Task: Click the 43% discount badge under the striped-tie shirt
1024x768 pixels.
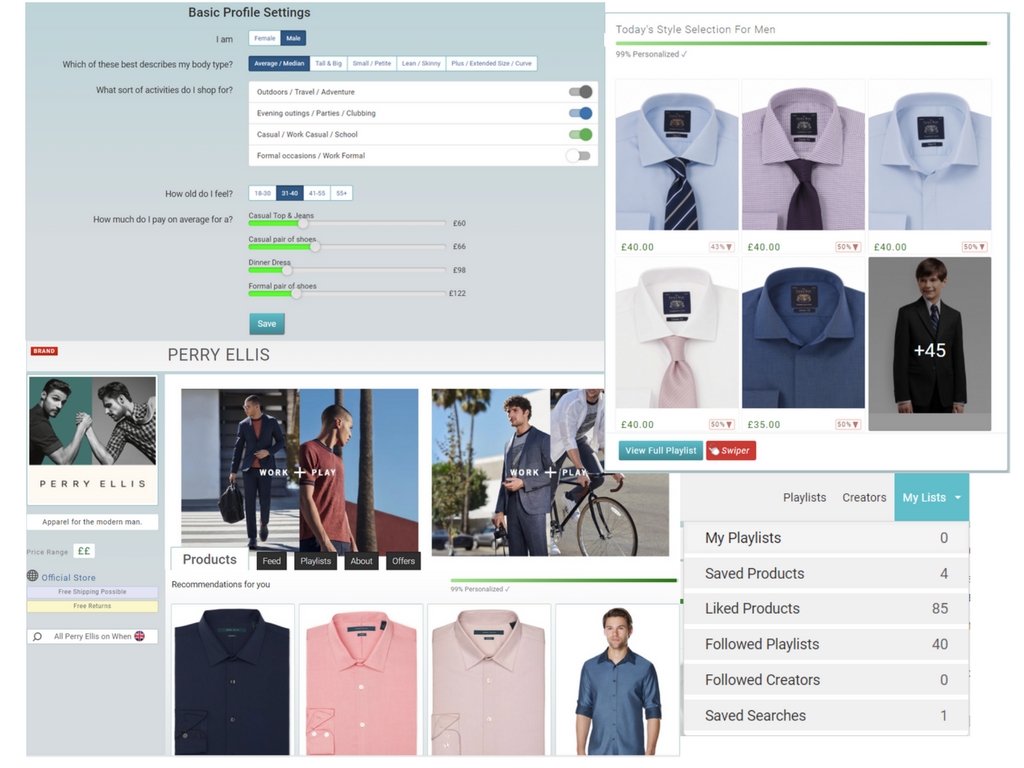Action: pyautogui.click(x=722, y=247)
